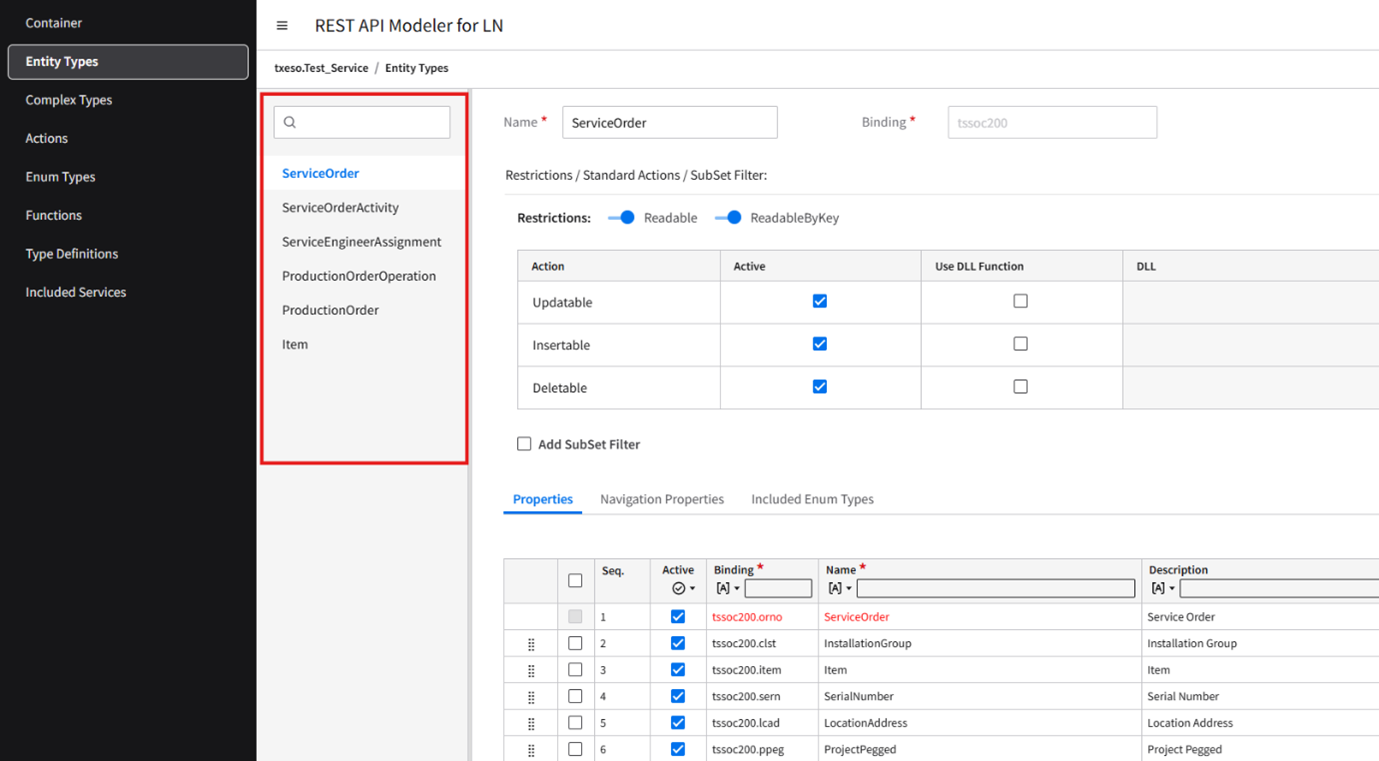Screen dimensions: 1379x761
Task: Open Complex Types in the sidebar
Action: pos(69,100)
